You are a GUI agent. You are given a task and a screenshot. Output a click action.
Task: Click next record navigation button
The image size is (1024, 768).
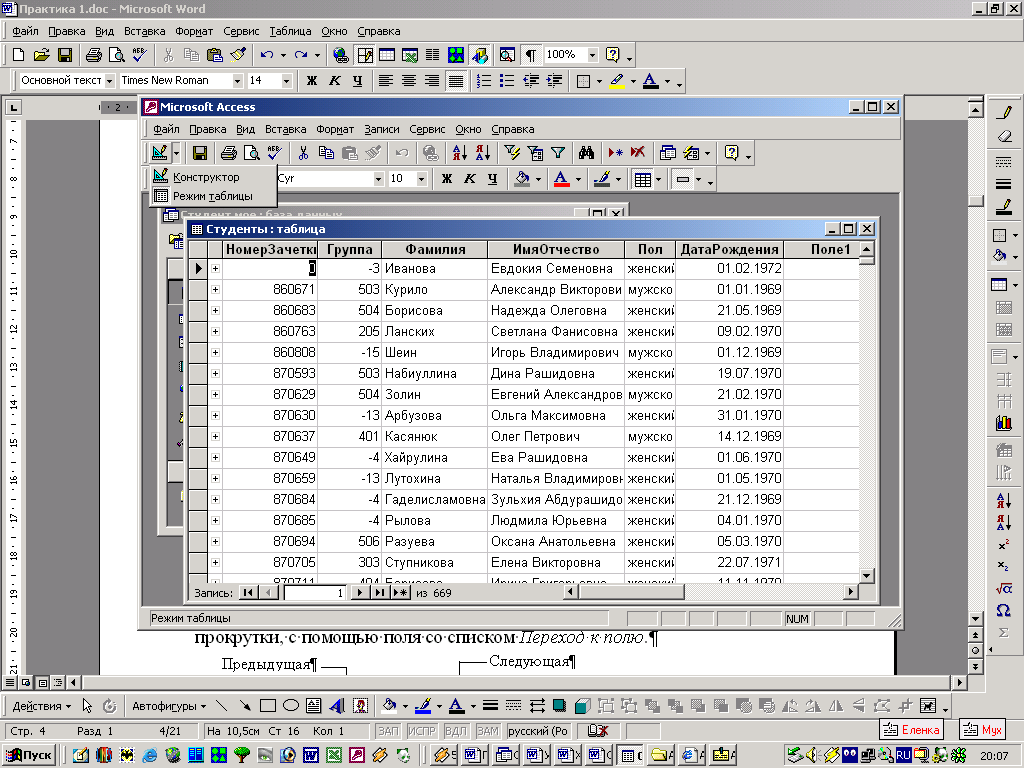click(359, 593)
